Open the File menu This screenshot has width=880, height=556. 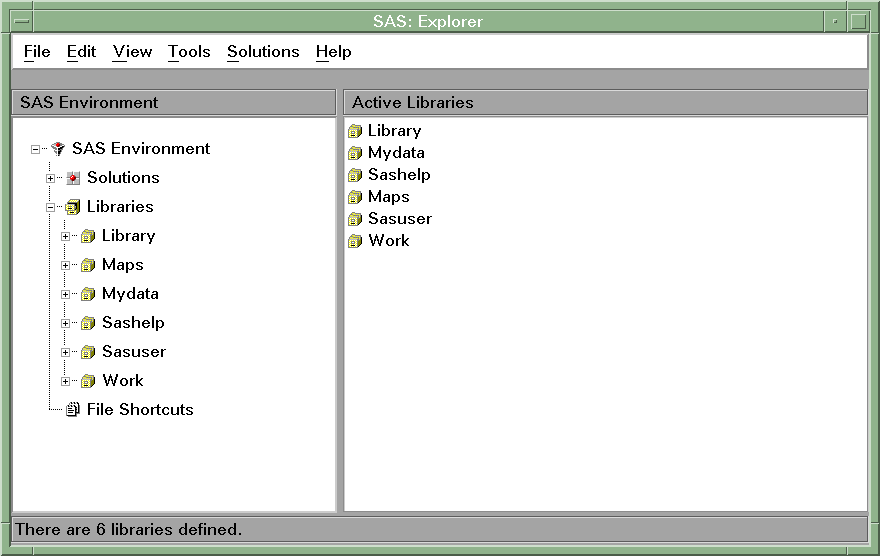[x=37, y=52]
